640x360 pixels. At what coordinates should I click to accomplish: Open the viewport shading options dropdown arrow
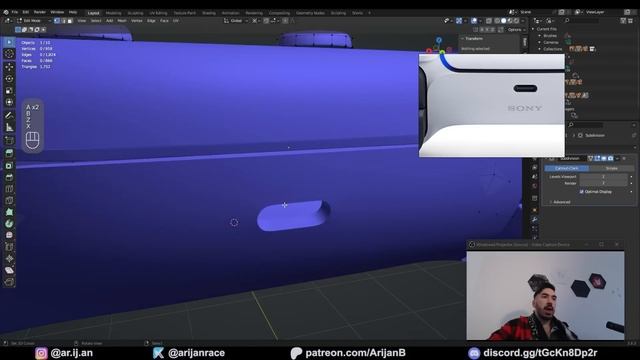(x=523, y=20)
